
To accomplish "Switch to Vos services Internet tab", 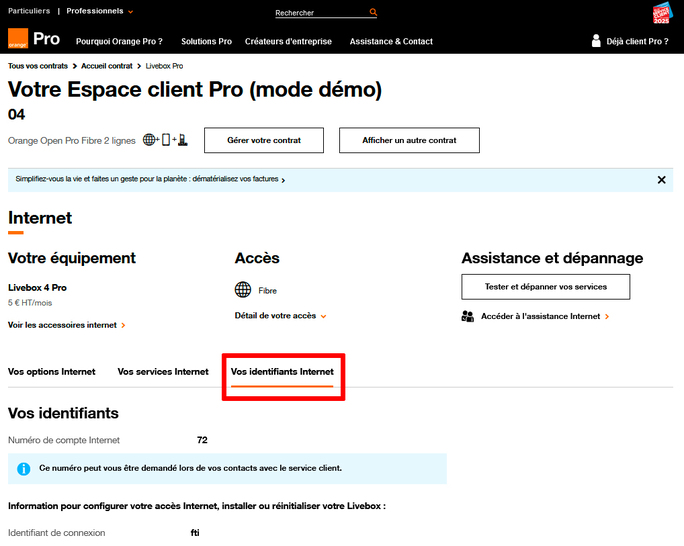I will tap(163, 372).
